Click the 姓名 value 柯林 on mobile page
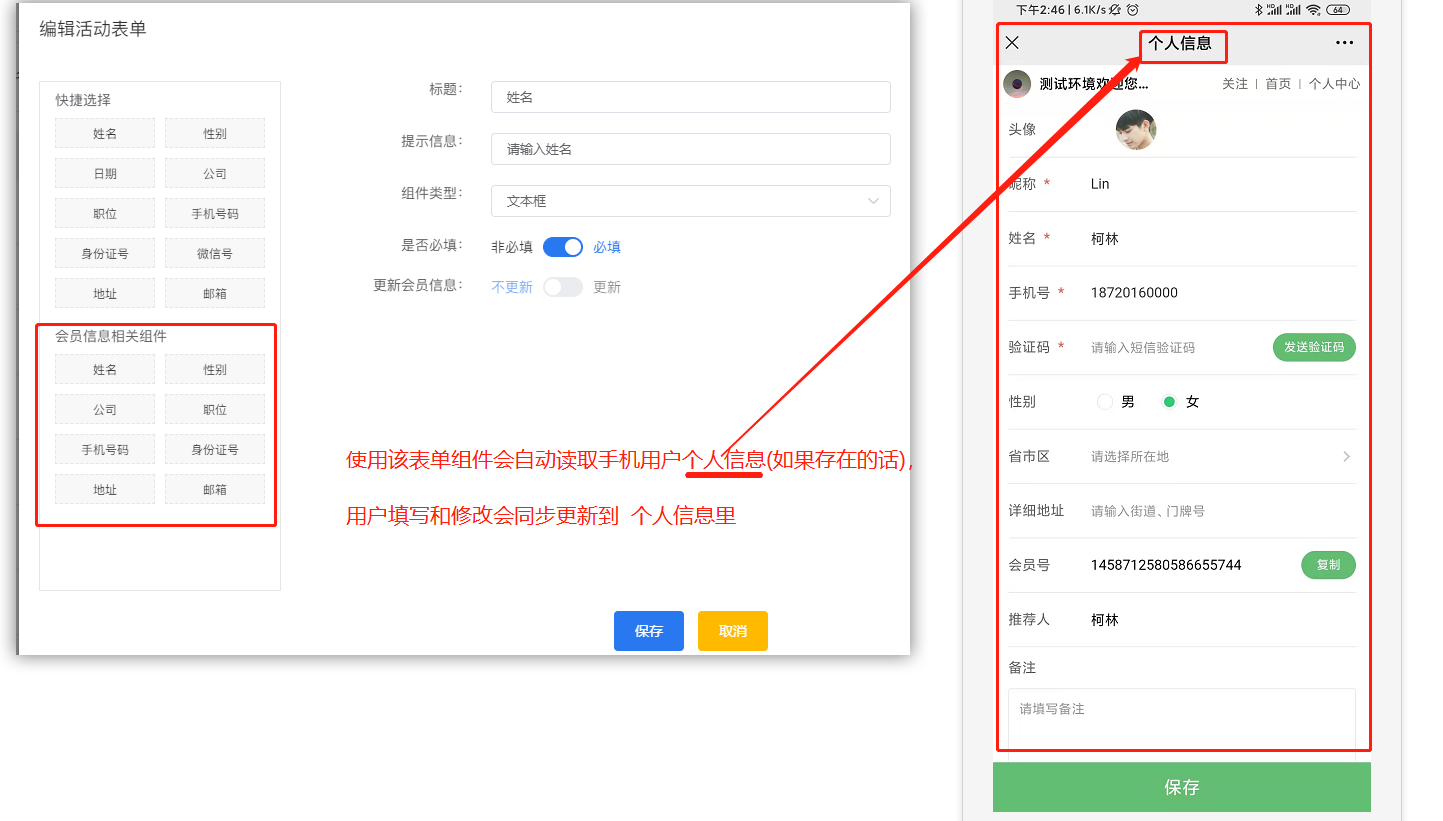The width and height of the screenshot is (1443, 821). tap(1105, 239)
